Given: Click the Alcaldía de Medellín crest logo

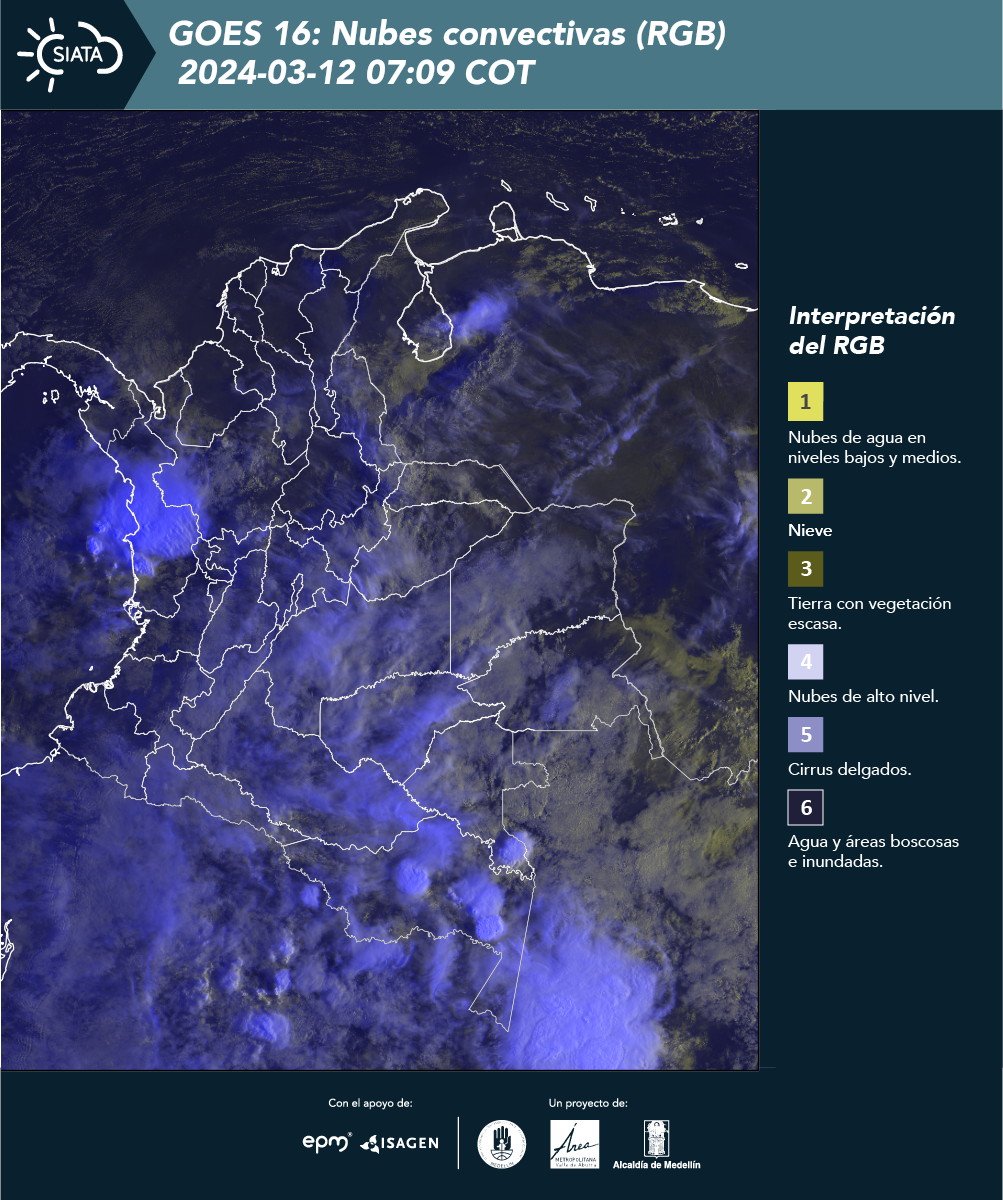Looking at the screenshot, I should pyautogui.click(x=657, y=1144).
